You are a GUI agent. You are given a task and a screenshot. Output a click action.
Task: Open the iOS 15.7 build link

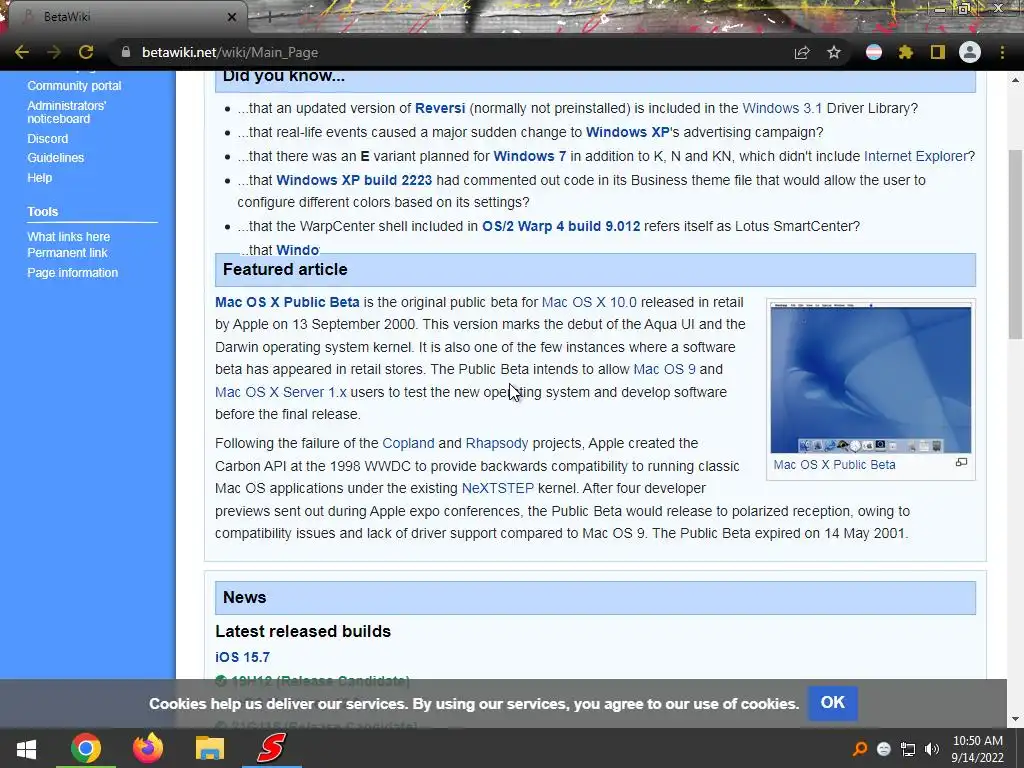tap(242, 657)
